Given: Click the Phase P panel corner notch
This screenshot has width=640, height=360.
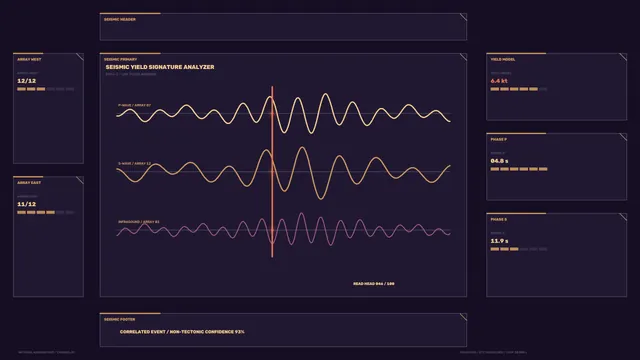Looking at the screenshot, I should pyautogui.click(x=623, y=137).
